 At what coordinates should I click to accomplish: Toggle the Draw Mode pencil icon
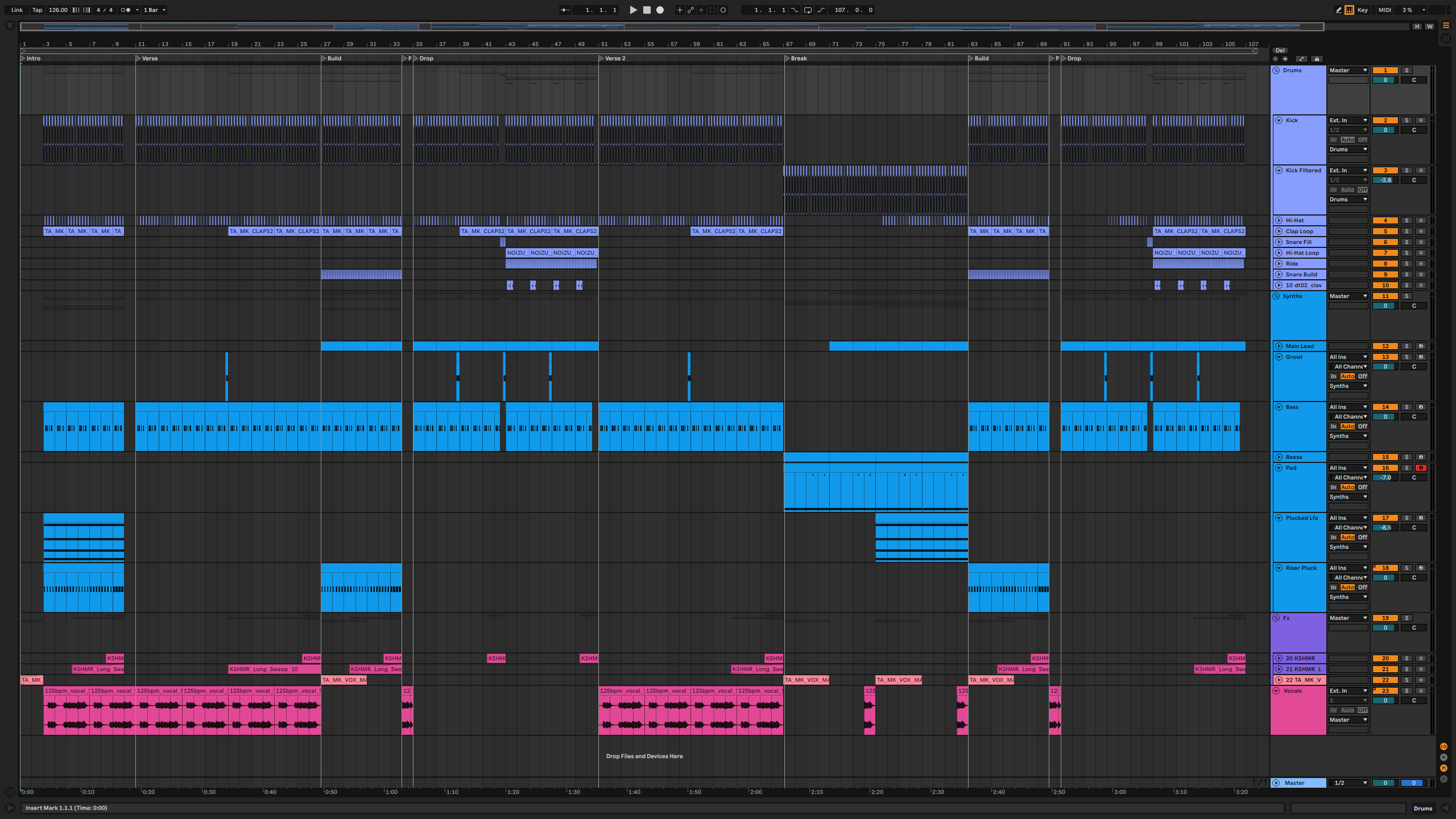coord(1338,10)
